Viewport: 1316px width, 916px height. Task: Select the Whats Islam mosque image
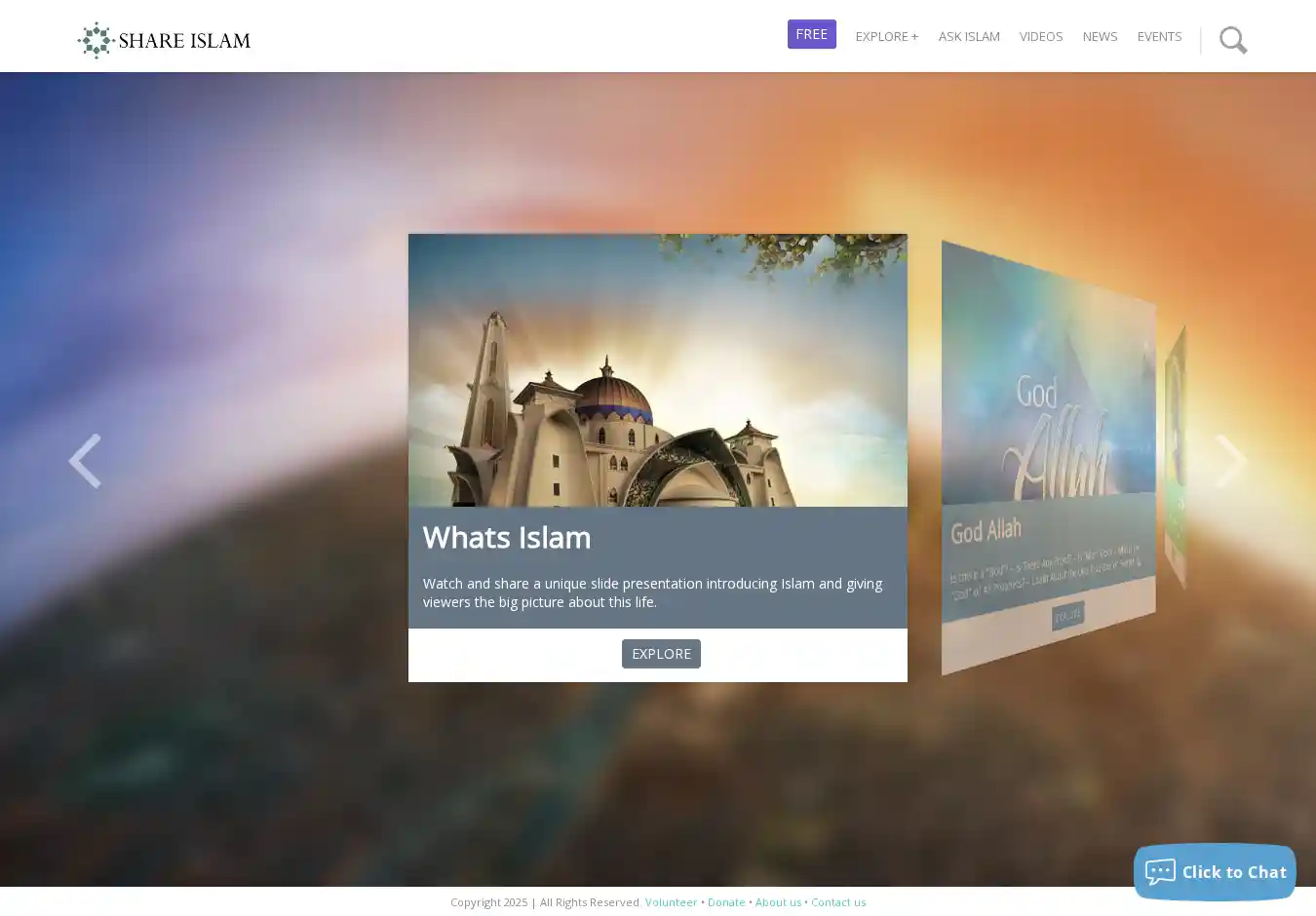pyautogui.click(x=657, y=370)
